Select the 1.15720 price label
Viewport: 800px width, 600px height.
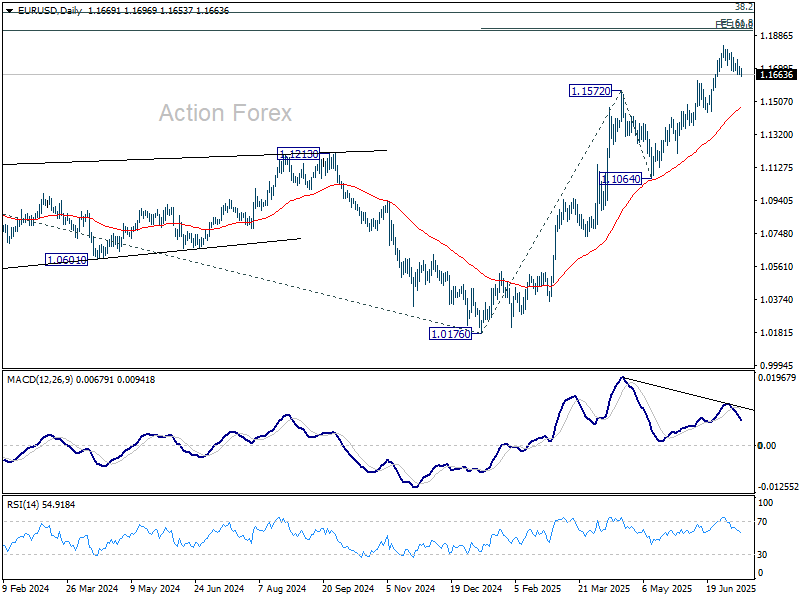pos(590,91)
